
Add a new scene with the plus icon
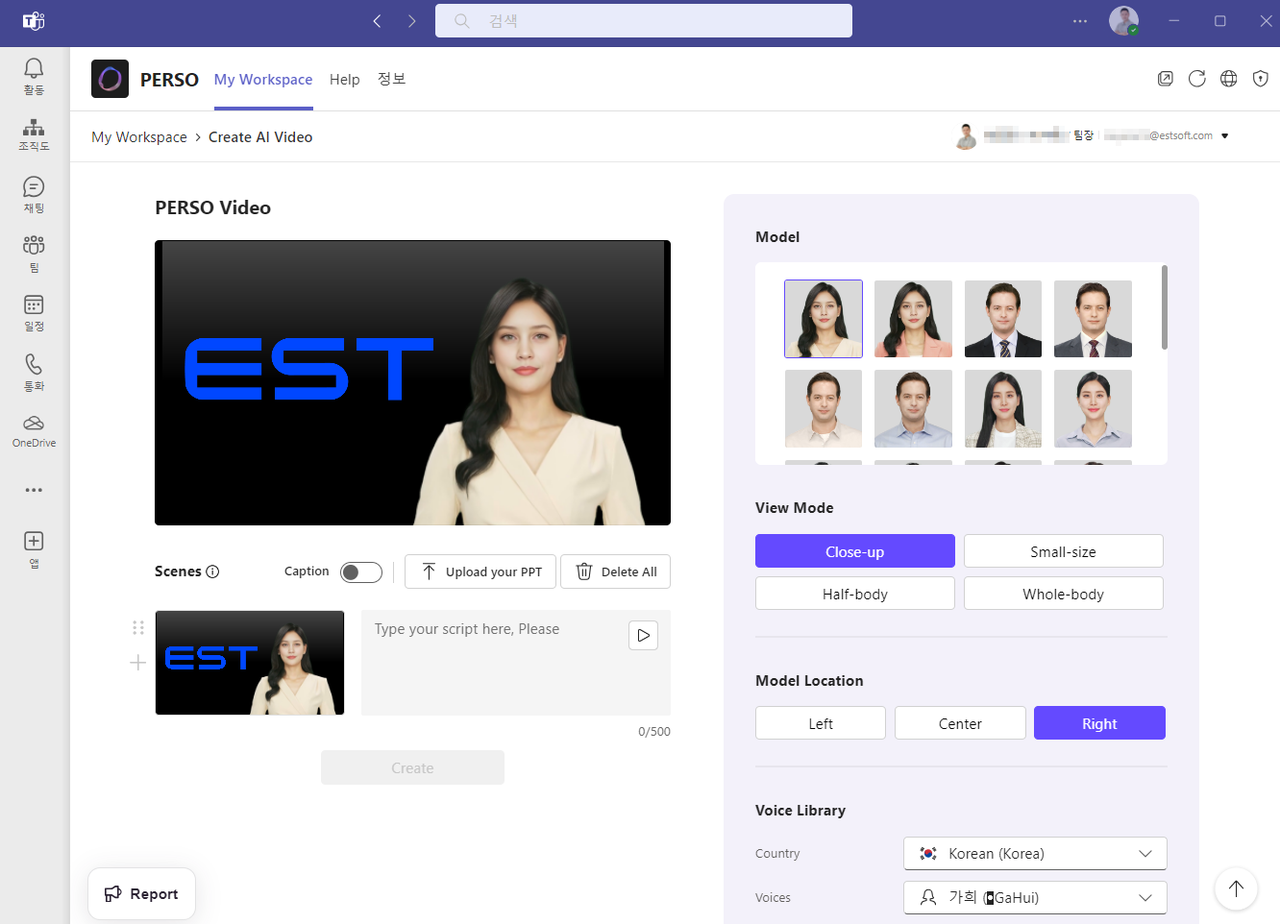point(137,662)
